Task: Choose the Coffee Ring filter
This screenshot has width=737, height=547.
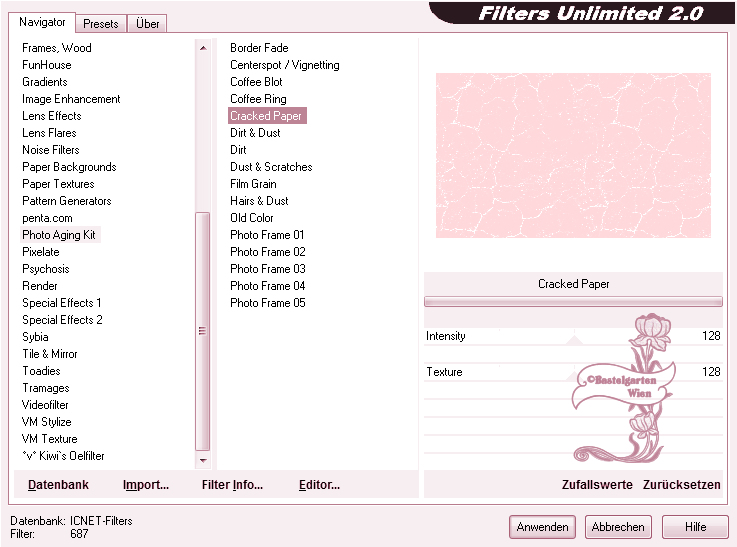Action: coord(258,99)
